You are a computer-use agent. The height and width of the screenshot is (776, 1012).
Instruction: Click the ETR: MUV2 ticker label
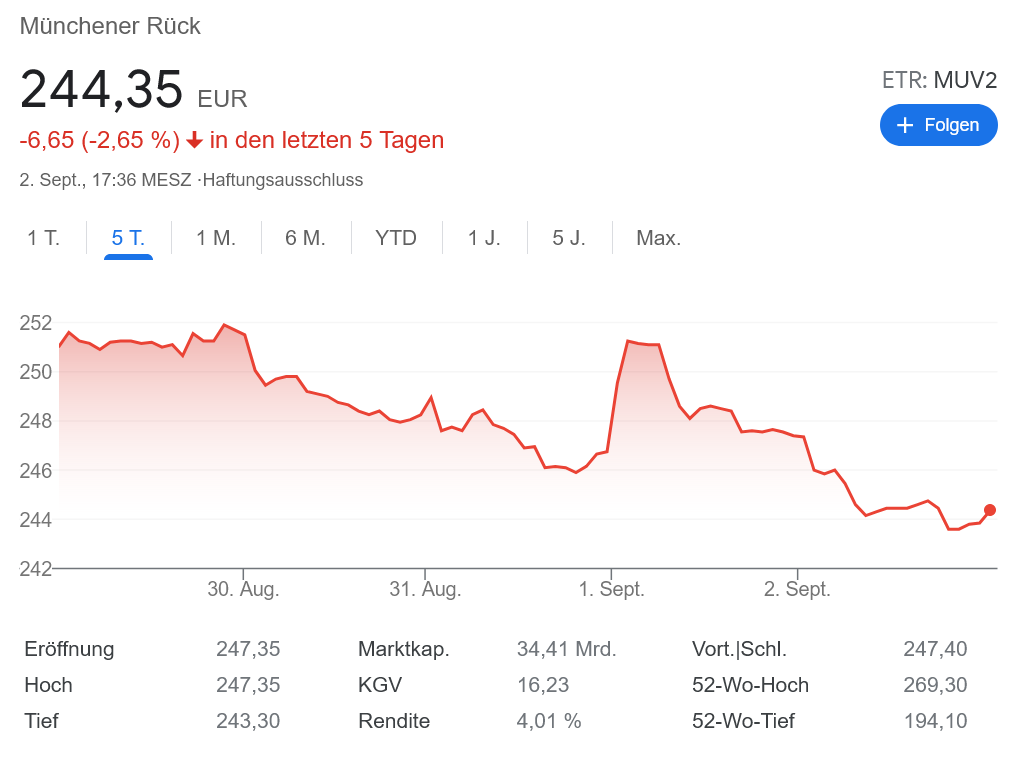pos(939,80)
